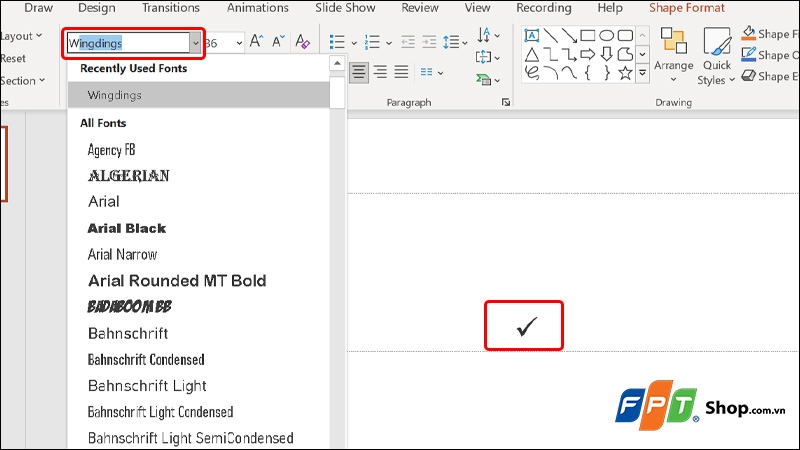Viewport: 800px width, 450px height.
Task: Toggle center alignment button
Action: 359,72
